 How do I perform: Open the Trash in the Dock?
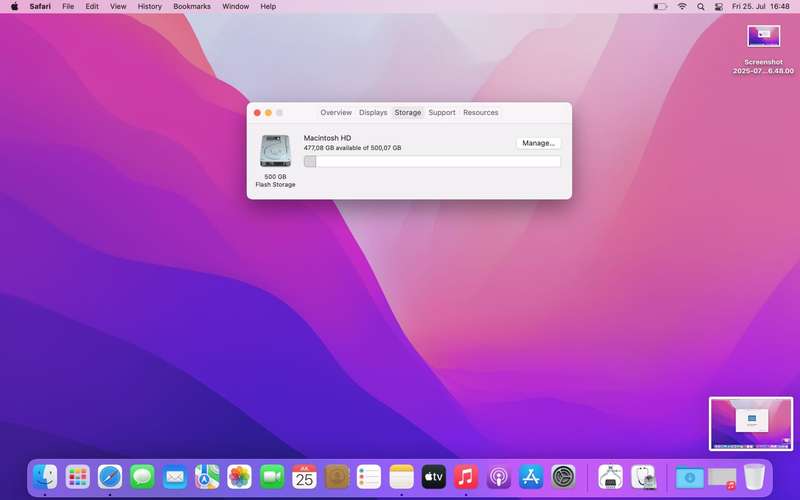pyautogui.click(x=754, y=477)
